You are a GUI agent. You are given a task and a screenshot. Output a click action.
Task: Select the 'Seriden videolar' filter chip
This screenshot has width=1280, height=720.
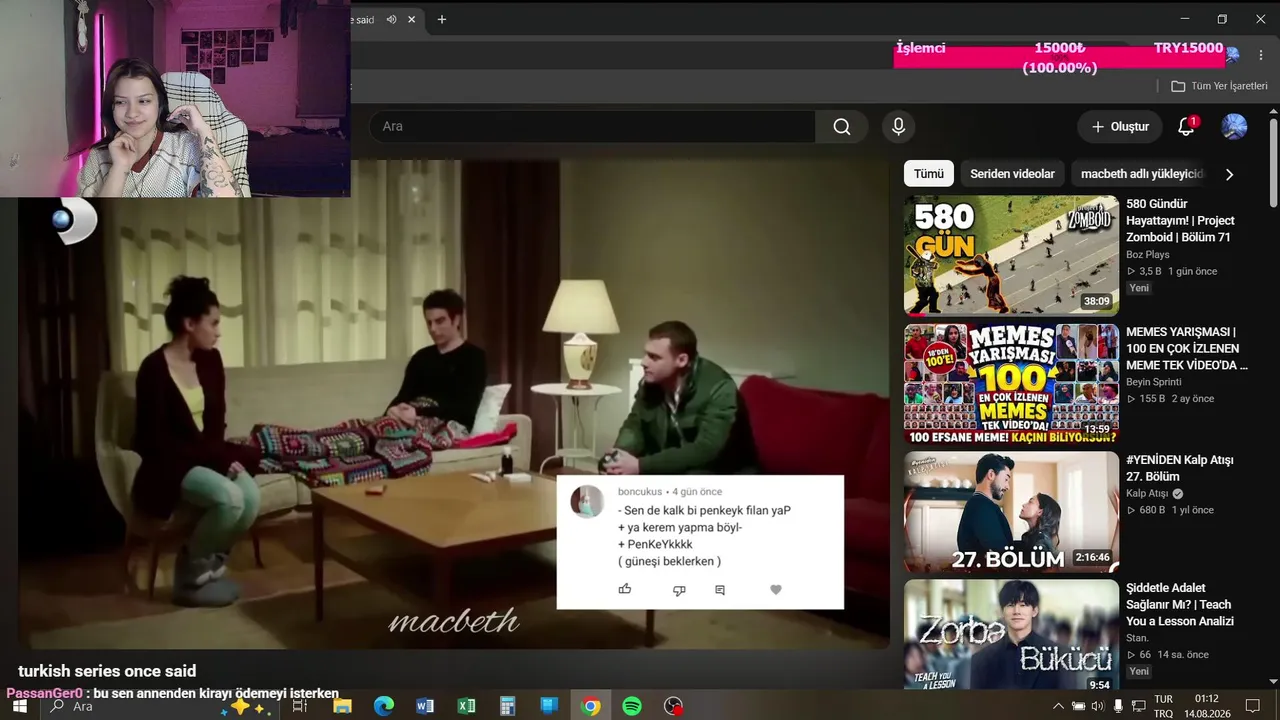coord(1012,174)
